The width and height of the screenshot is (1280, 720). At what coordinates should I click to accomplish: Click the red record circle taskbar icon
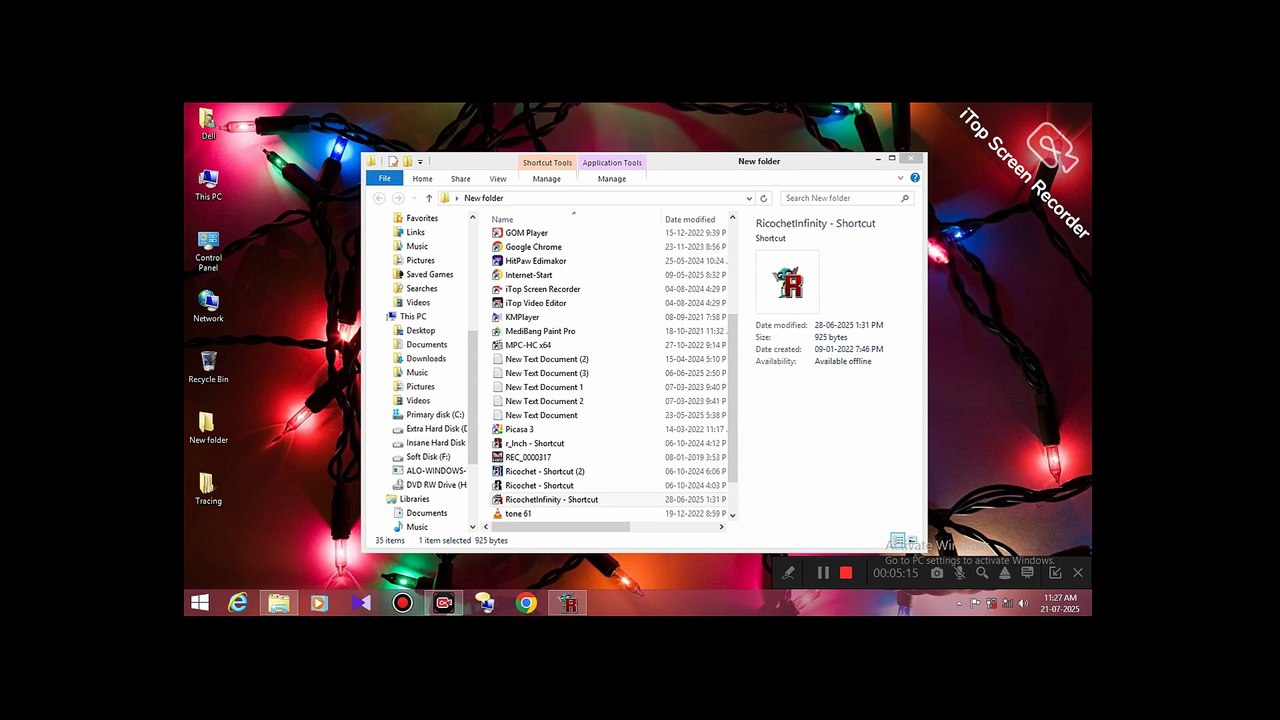tap(403, 603)
